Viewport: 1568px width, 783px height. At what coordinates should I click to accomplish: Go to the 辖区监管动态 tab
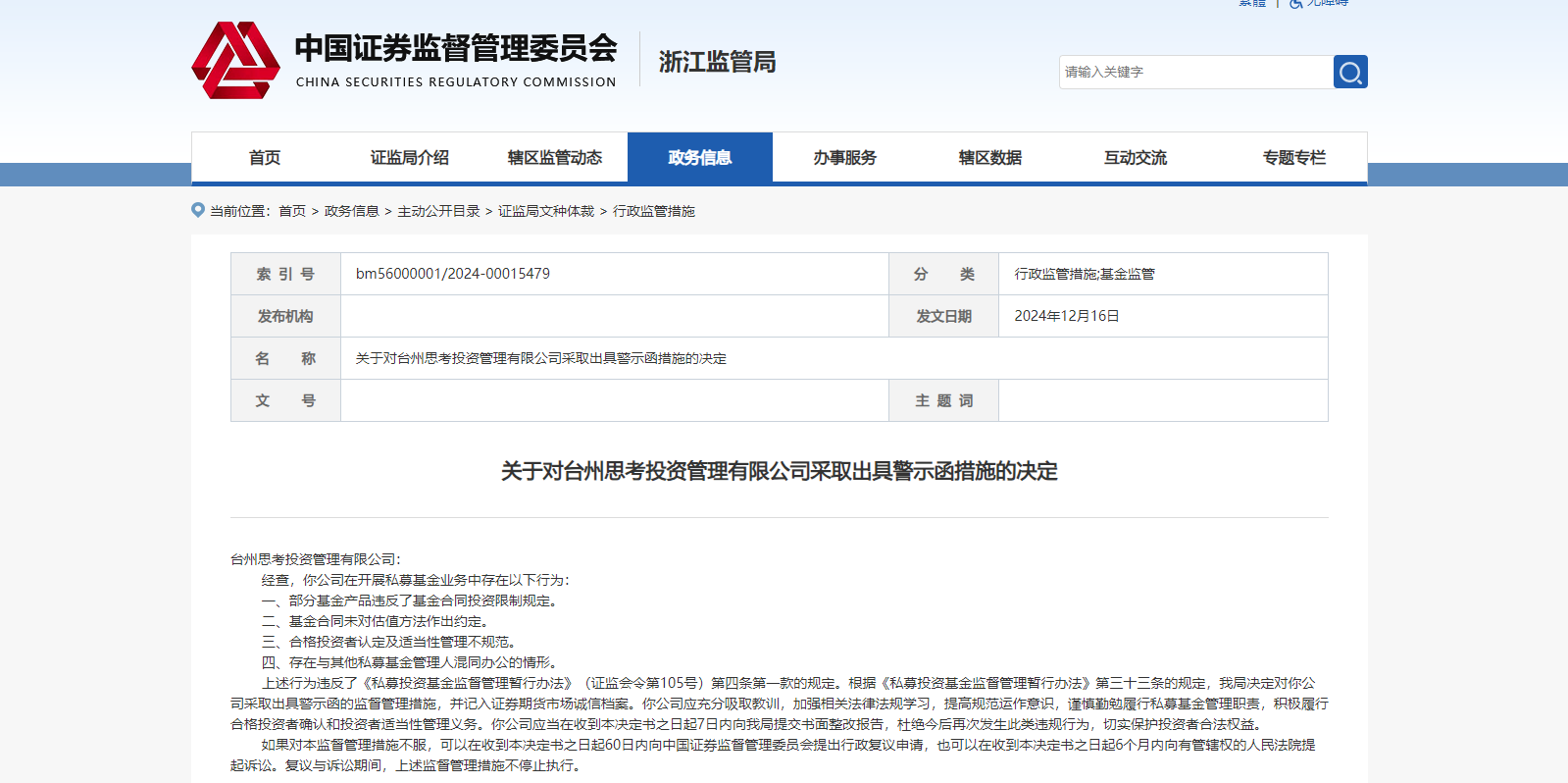pos(554,158)
